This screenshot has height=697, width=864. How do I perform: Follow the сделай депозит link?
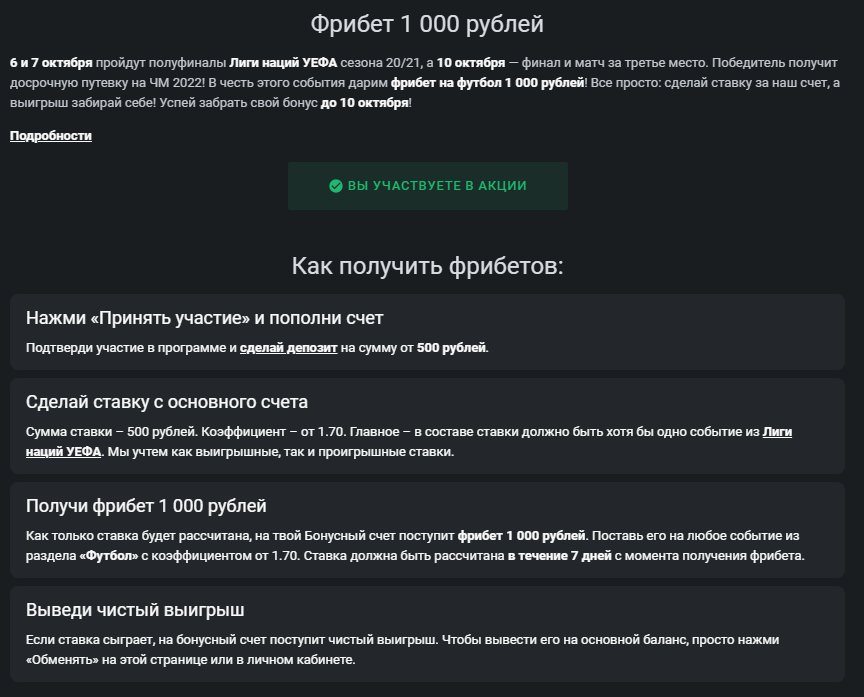coord(288,348)
